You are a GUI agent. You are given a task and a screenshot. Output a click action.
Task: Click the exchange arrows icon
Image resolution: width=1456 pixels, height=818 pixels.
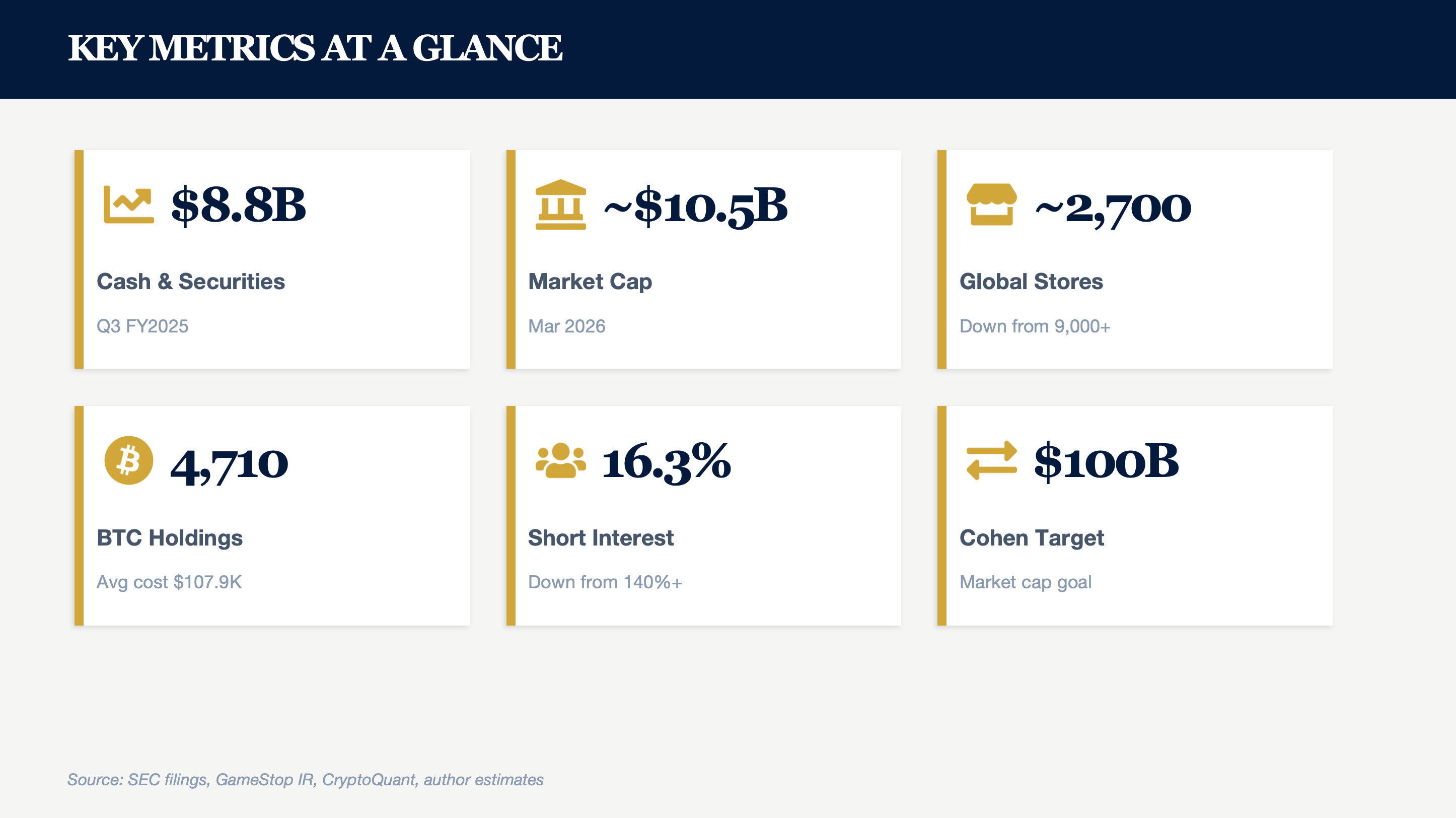click(x=991, y=460)
